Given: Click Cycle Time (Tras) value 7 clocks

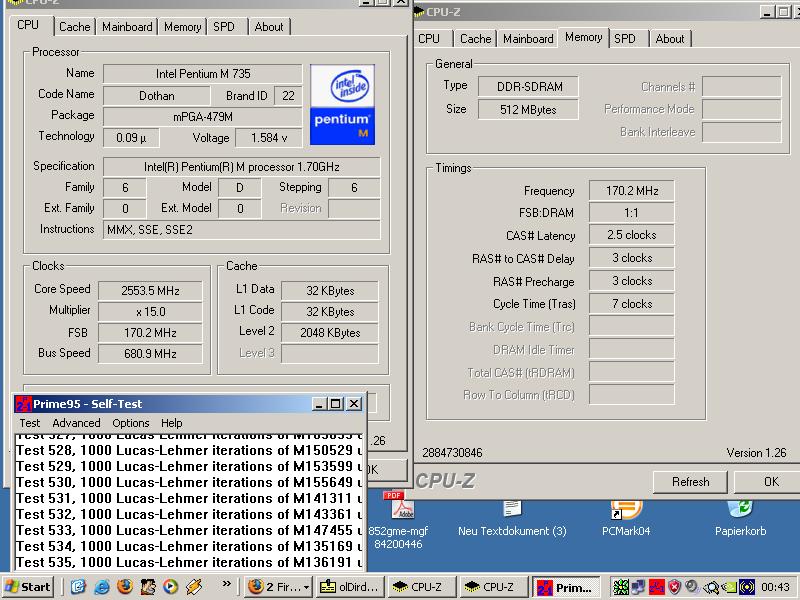Looking at the screenshot, I should 631,304.
